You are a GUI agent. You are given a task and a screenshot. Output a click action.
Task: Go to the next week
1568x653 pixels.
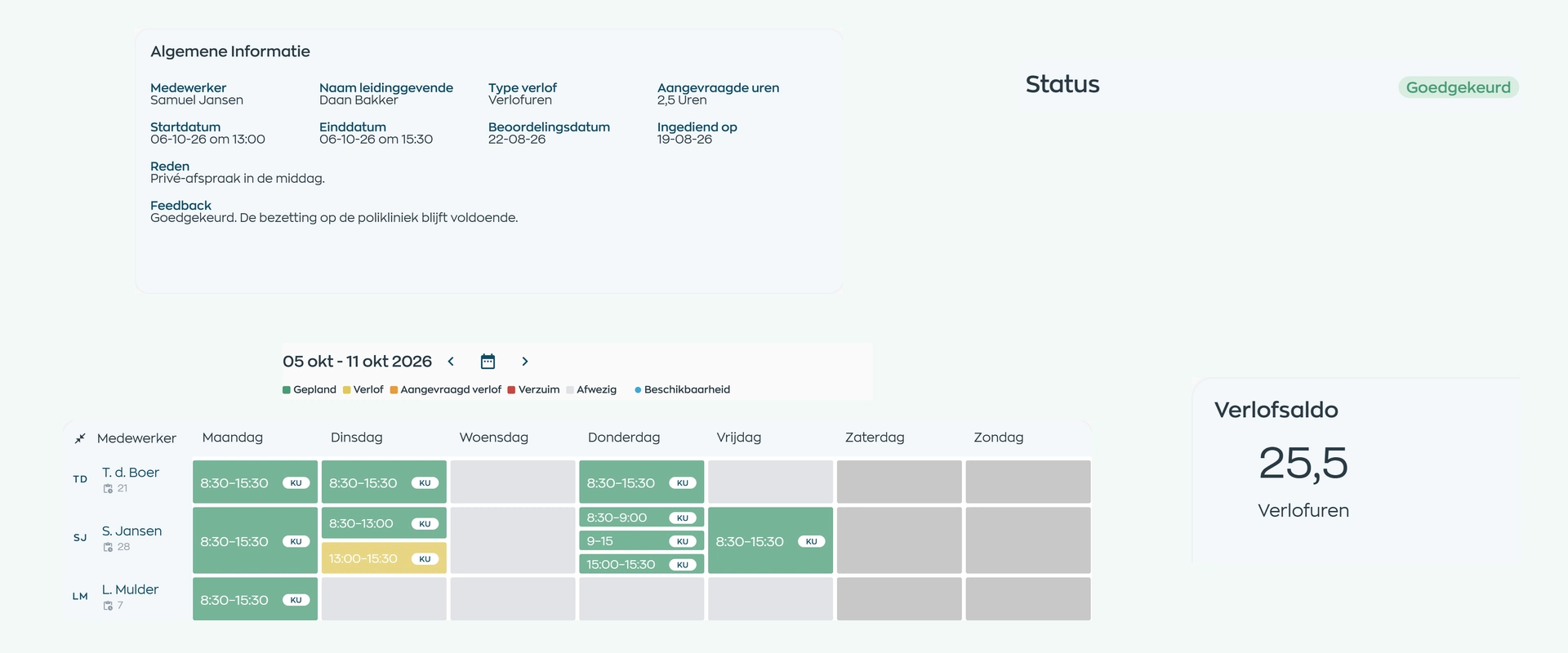[x=525, y=362]
